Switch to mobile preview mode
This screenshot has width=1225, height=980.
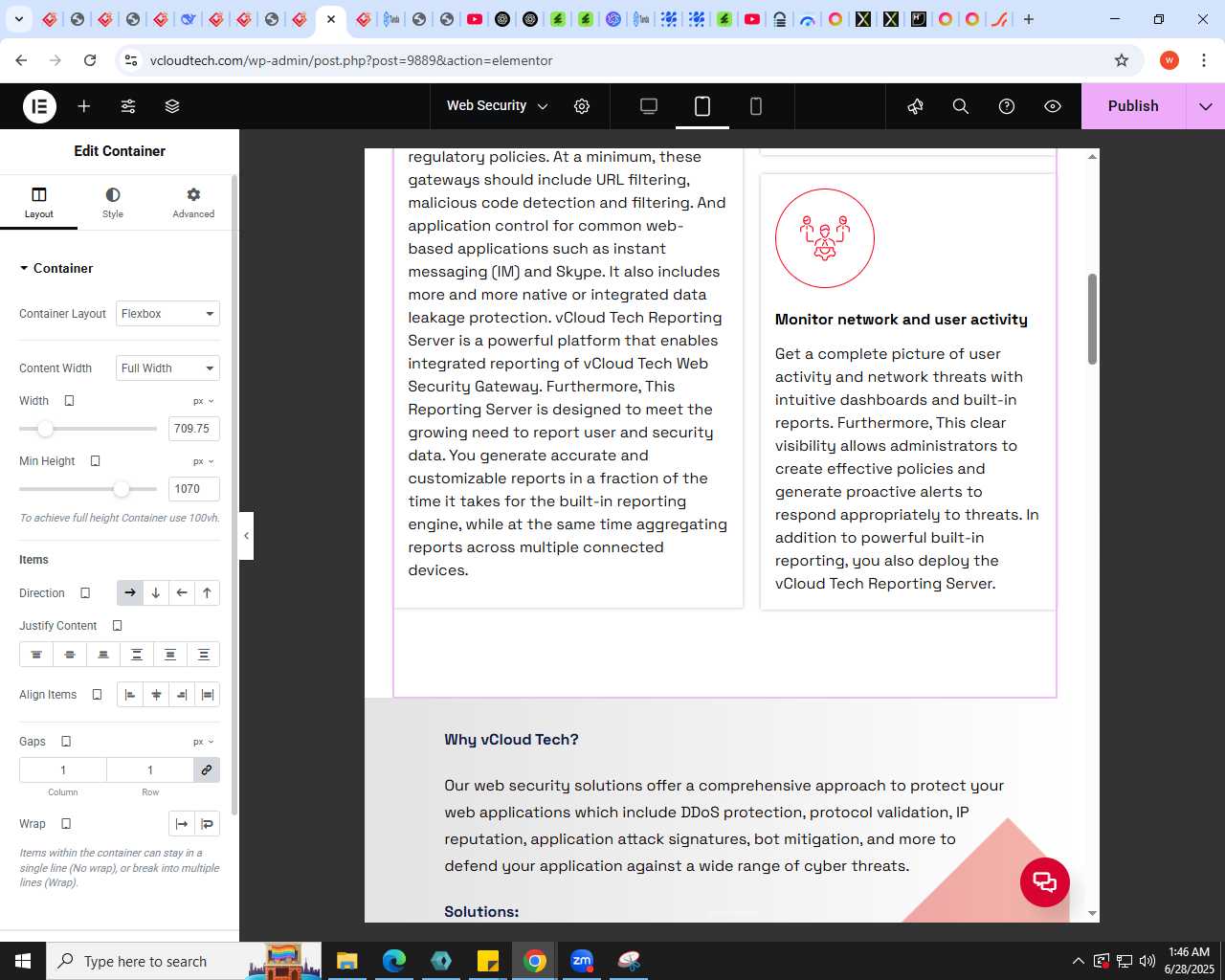[x=756, y=106]
